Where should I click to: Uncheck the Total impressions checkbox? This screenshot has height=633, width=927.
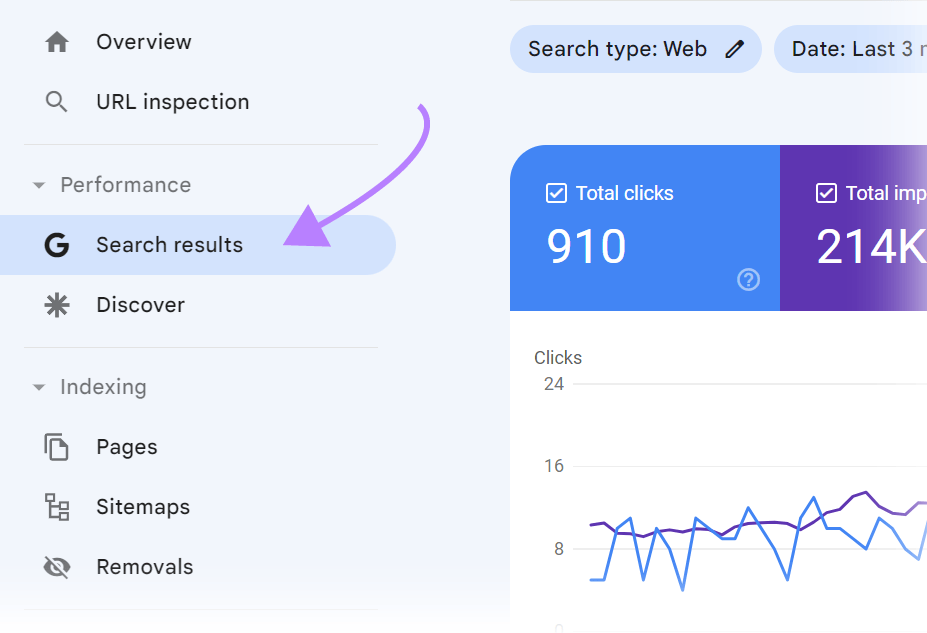(x=826, y=193)
